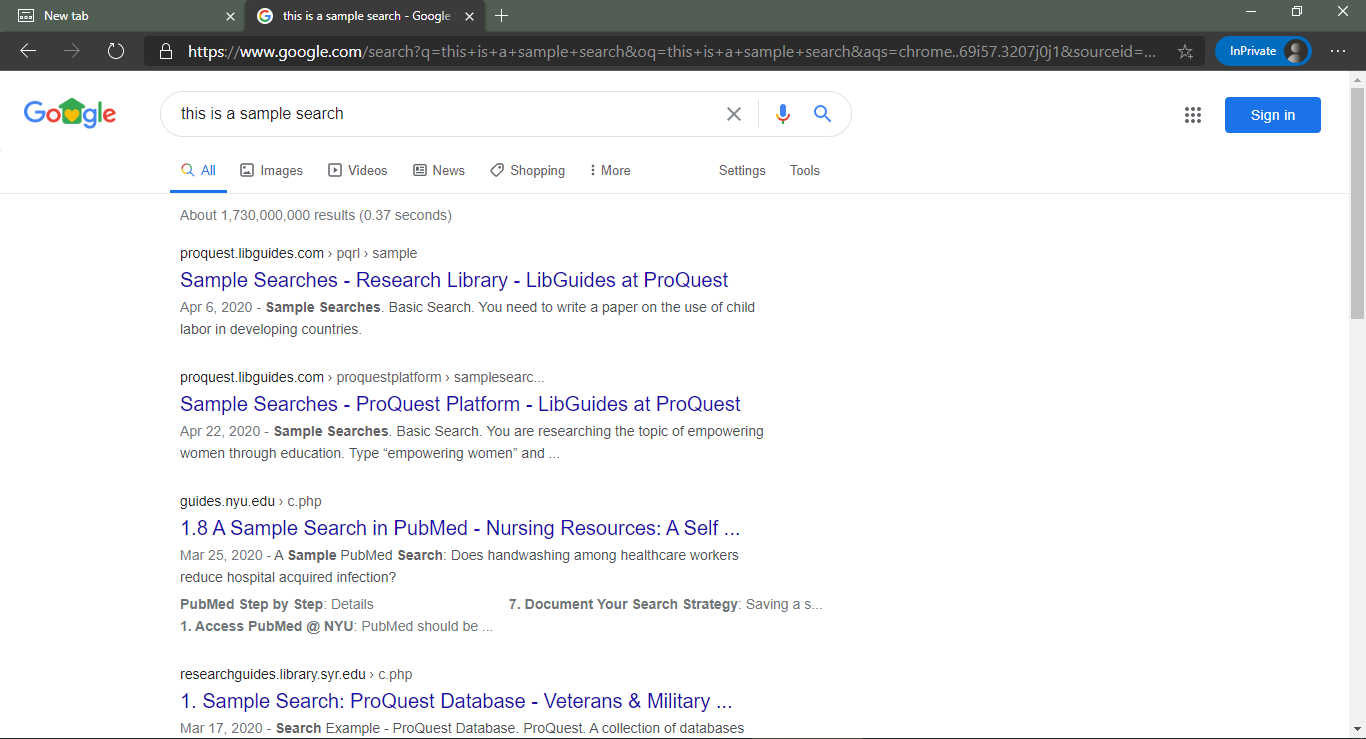1366x739 pixels.
Task: Click researchguides.library.syr.edu breadcrumb
Action: (x=296, y=674)
